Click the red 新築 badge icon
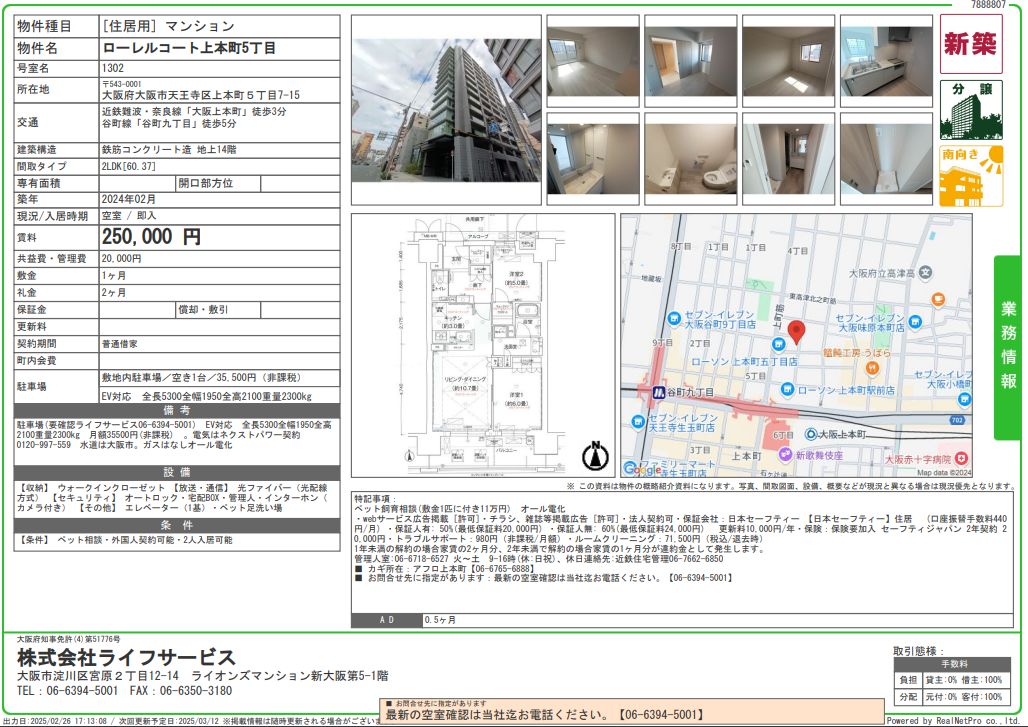The height and width of the screenshot is (727, 1028). click(x=970, y=45)
